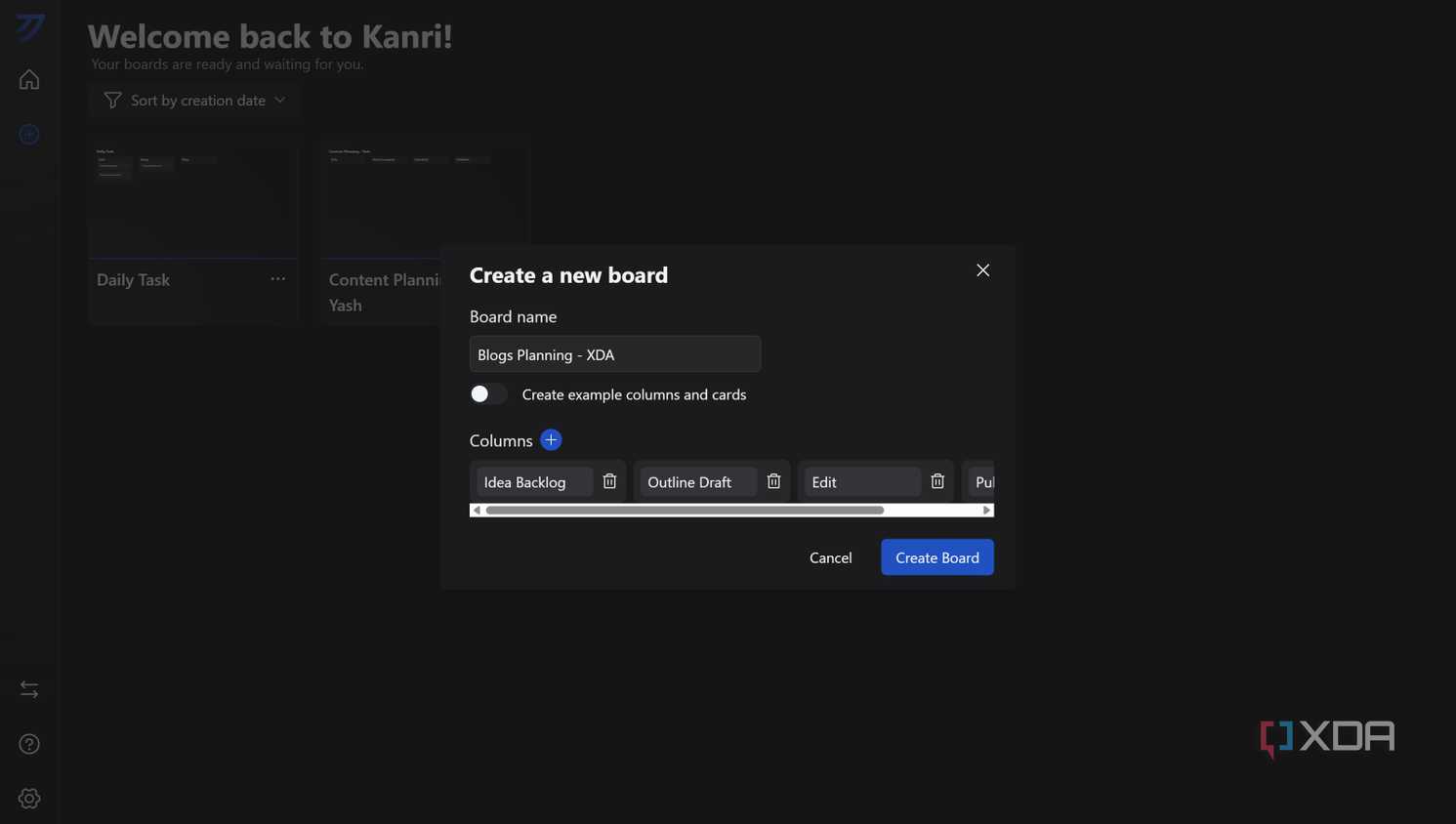This screenshot has width=1456, height=824.
Task: Open the Sort by creation date dropdown
Action: (194, 101)
